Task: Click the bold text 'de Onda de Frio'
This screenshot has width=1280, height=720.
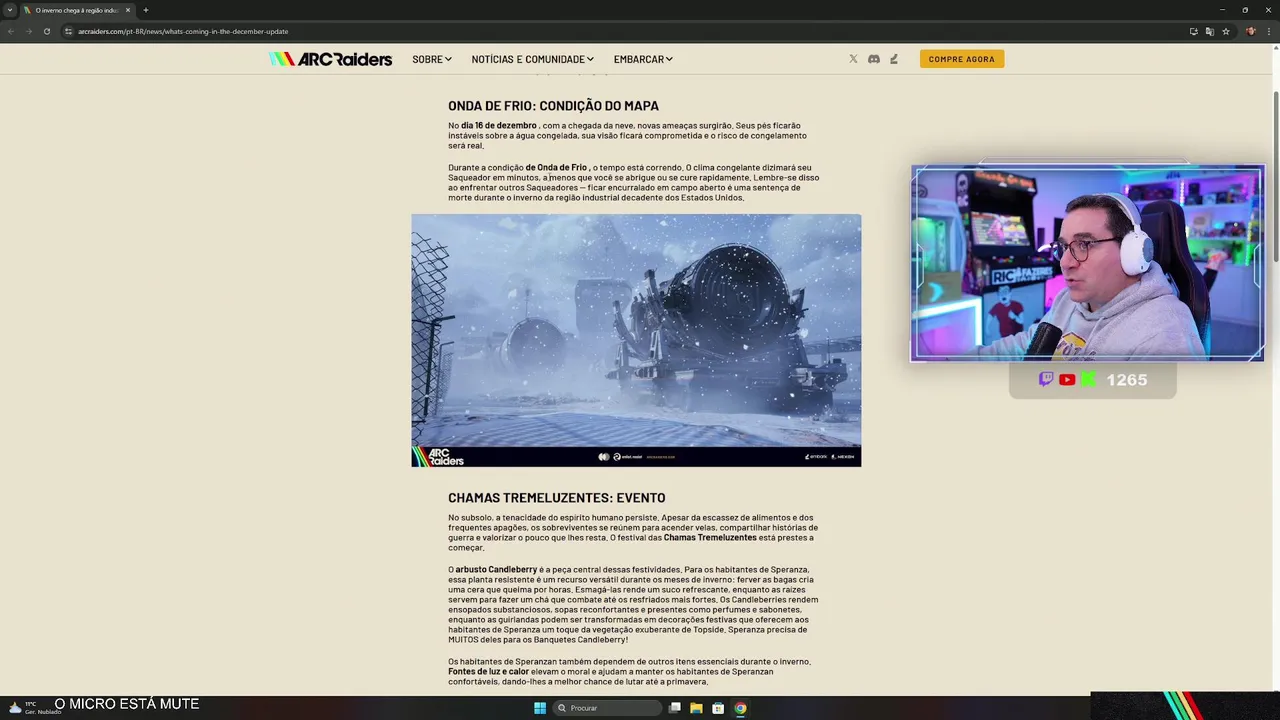Action: click(556, 168)
